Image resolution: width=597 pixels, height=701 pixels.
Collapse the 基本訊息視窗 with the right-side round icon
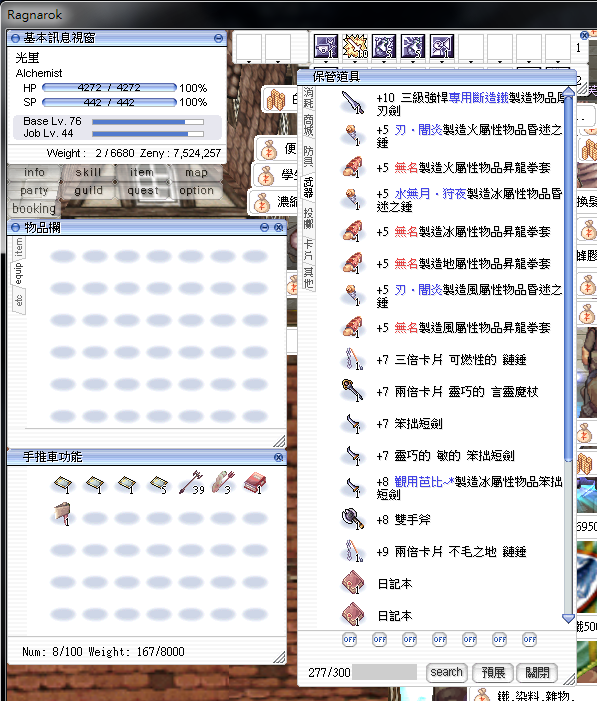pos(218,38)
